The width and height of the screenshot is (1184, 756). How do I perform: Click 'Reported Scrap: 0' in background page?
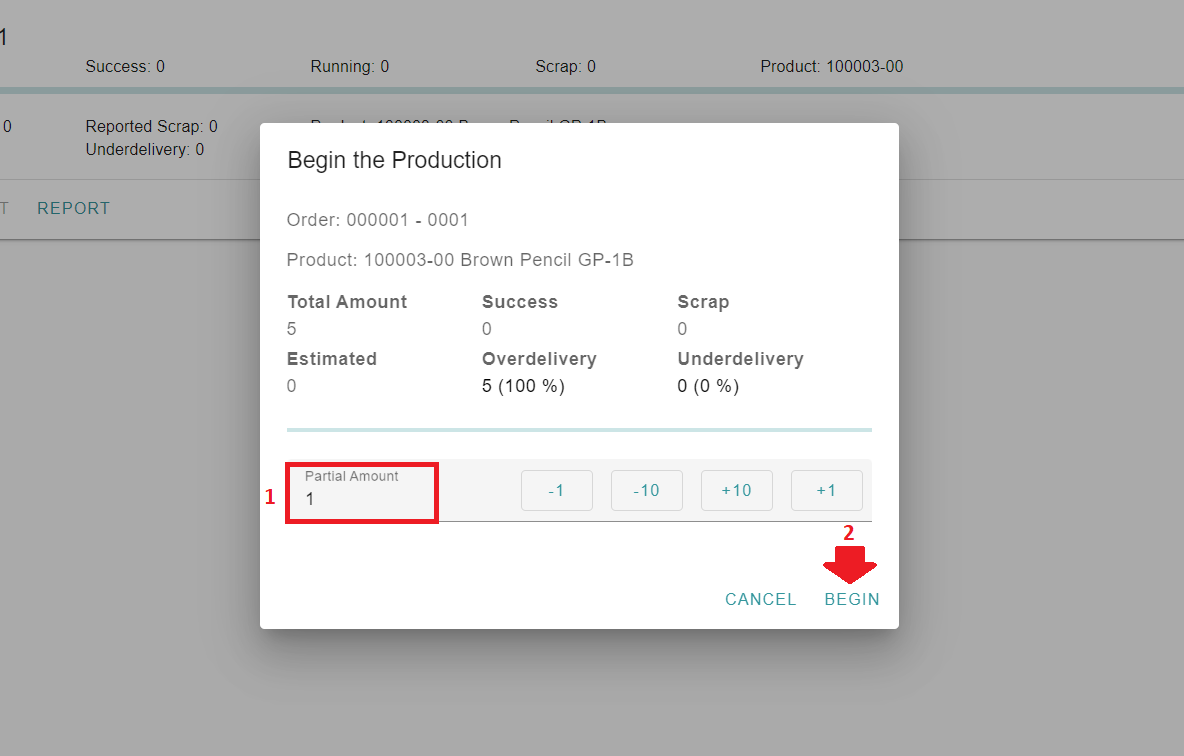click(x=151, y=126)
